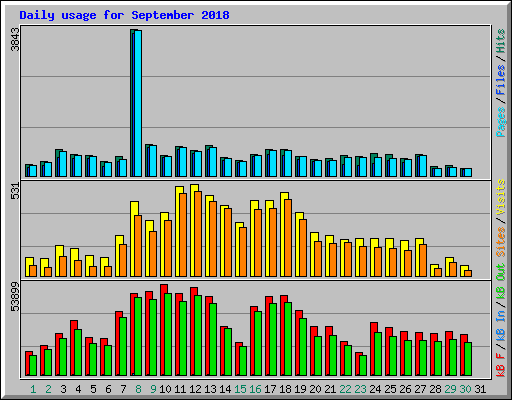Viewport: 512px width, 400px height.
Task: Click day label 13 on the x-axis
Action: [210, 389]
